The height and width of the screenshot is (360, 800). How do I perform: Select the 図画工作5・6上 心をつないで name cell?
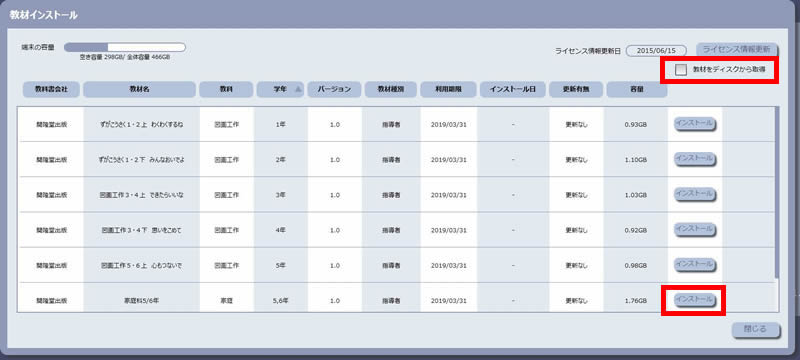(x=141, y=265)
